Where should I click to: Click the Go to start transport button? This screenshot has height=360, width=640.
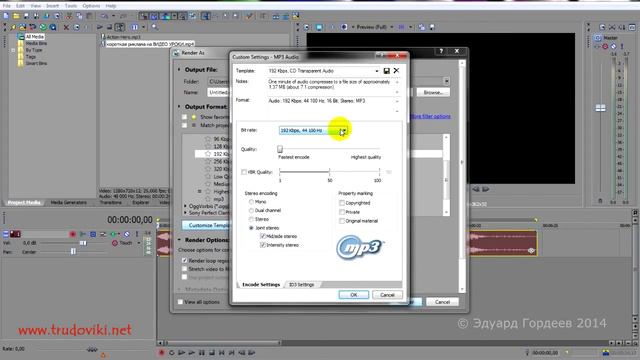222,353
